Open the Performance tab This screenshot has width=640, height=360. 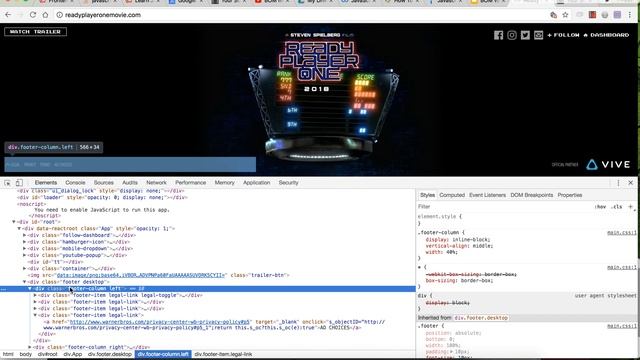pos(191,183)
